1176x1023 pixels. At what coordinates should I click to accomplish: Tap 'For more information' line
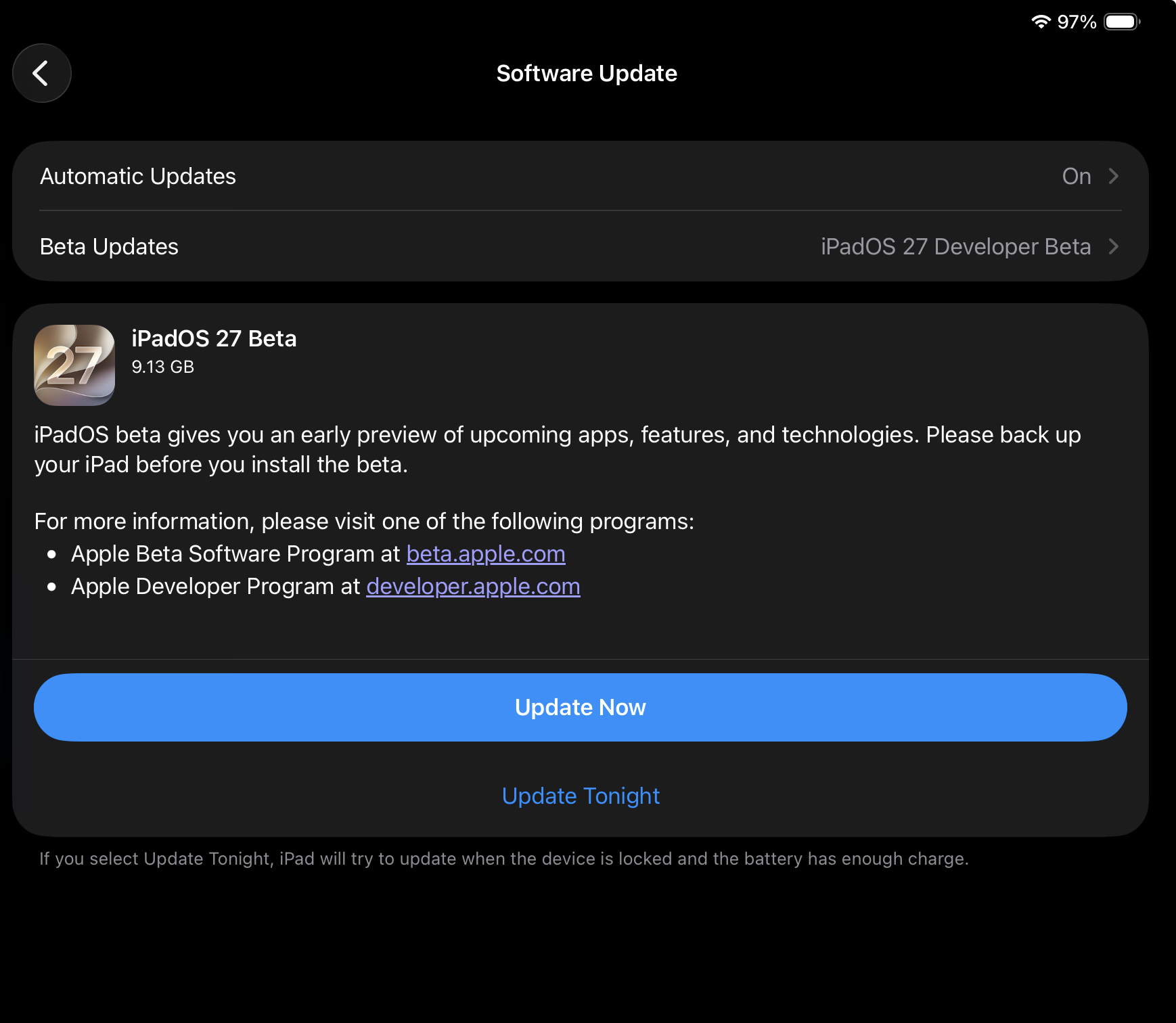coord(364,521)
